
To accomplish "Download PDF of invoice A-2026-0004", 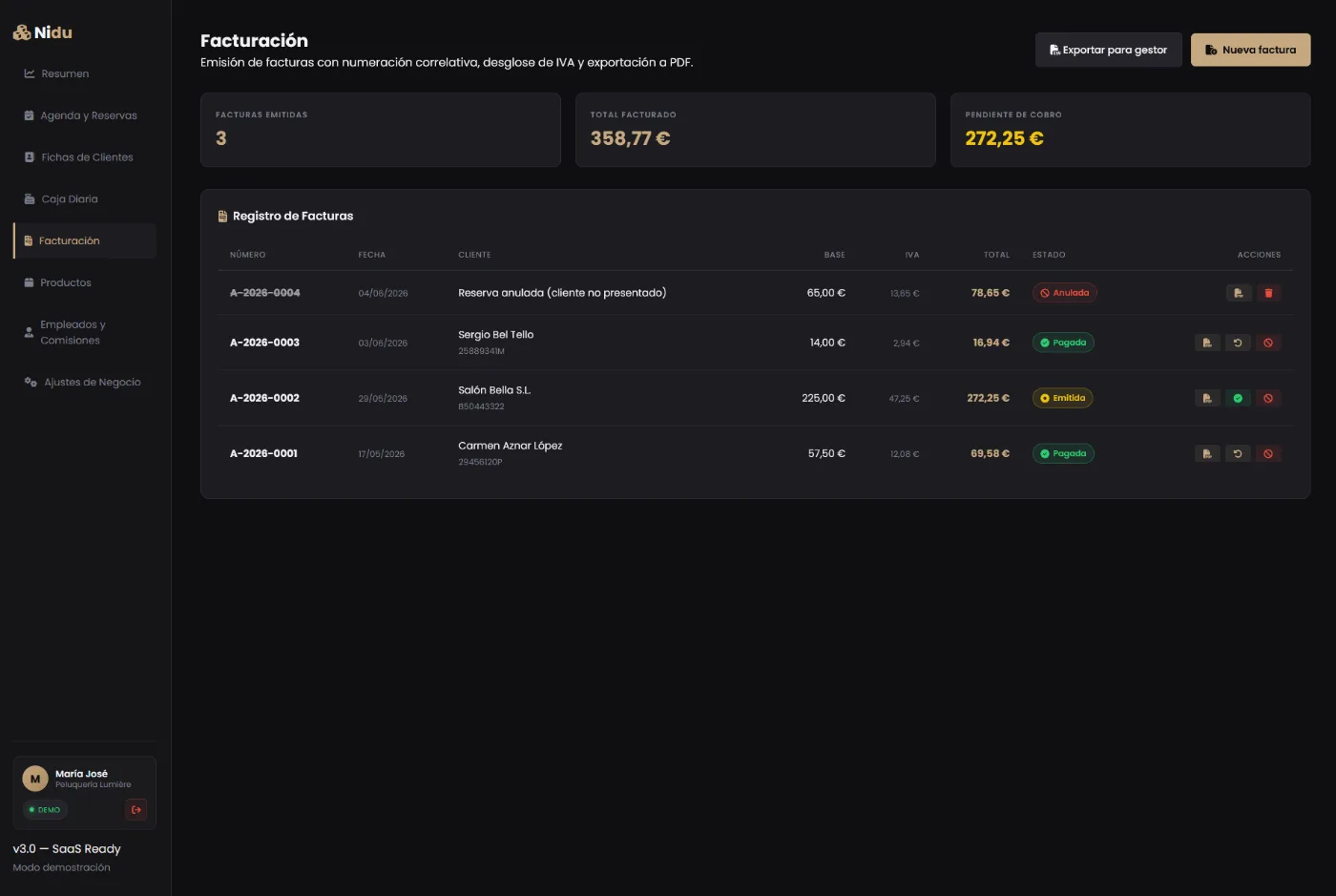I will (x=1238, y=293).
